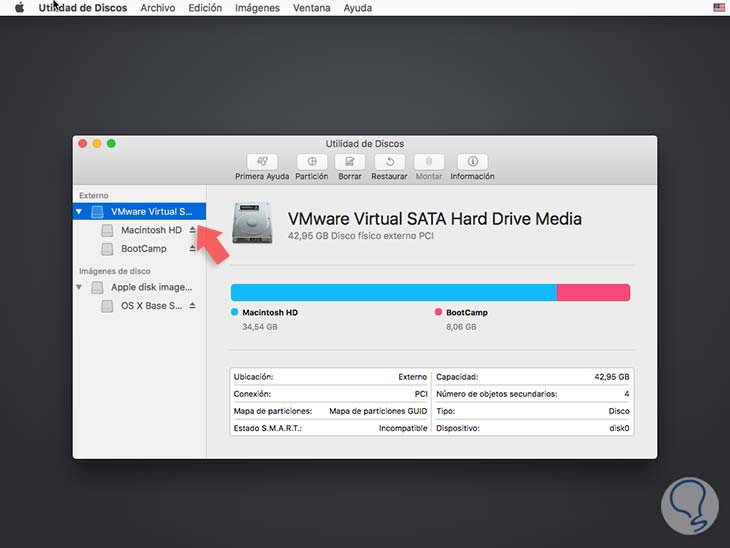Click the Montar toolbar icon

429,162
